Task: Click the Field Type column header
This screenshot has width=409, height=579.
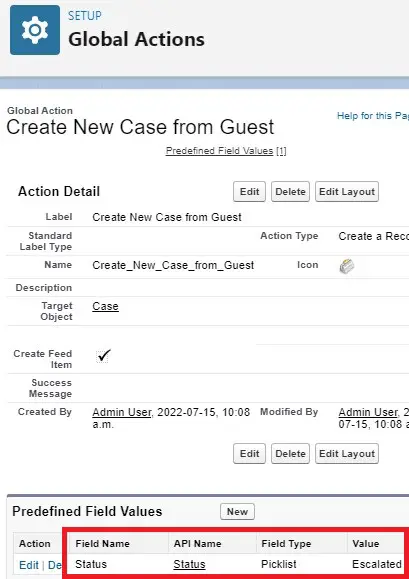Action: tap(286, 544)
